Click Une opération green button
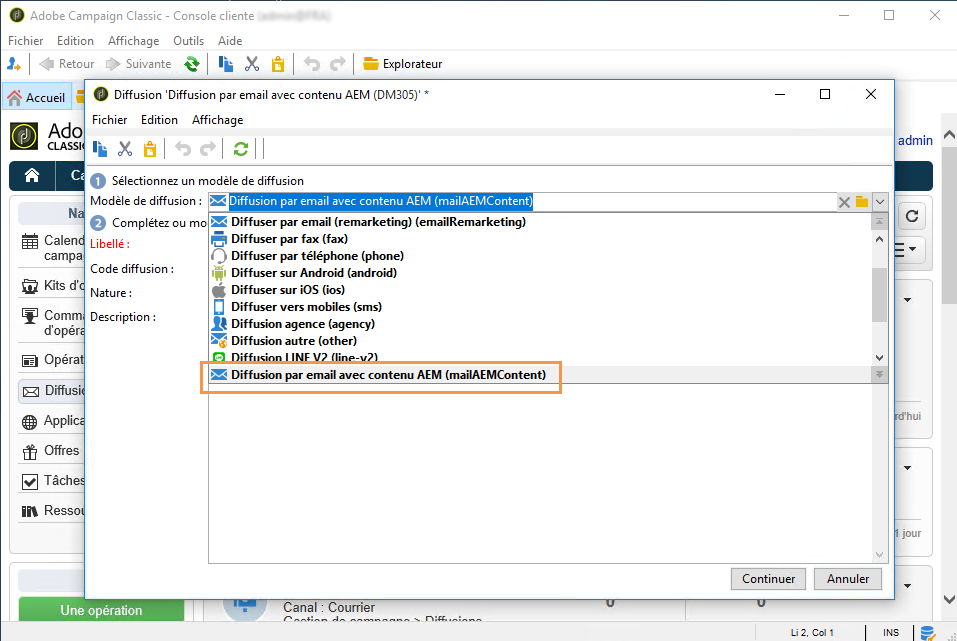Viewport: 957px width, 641px height. (101, 610)
